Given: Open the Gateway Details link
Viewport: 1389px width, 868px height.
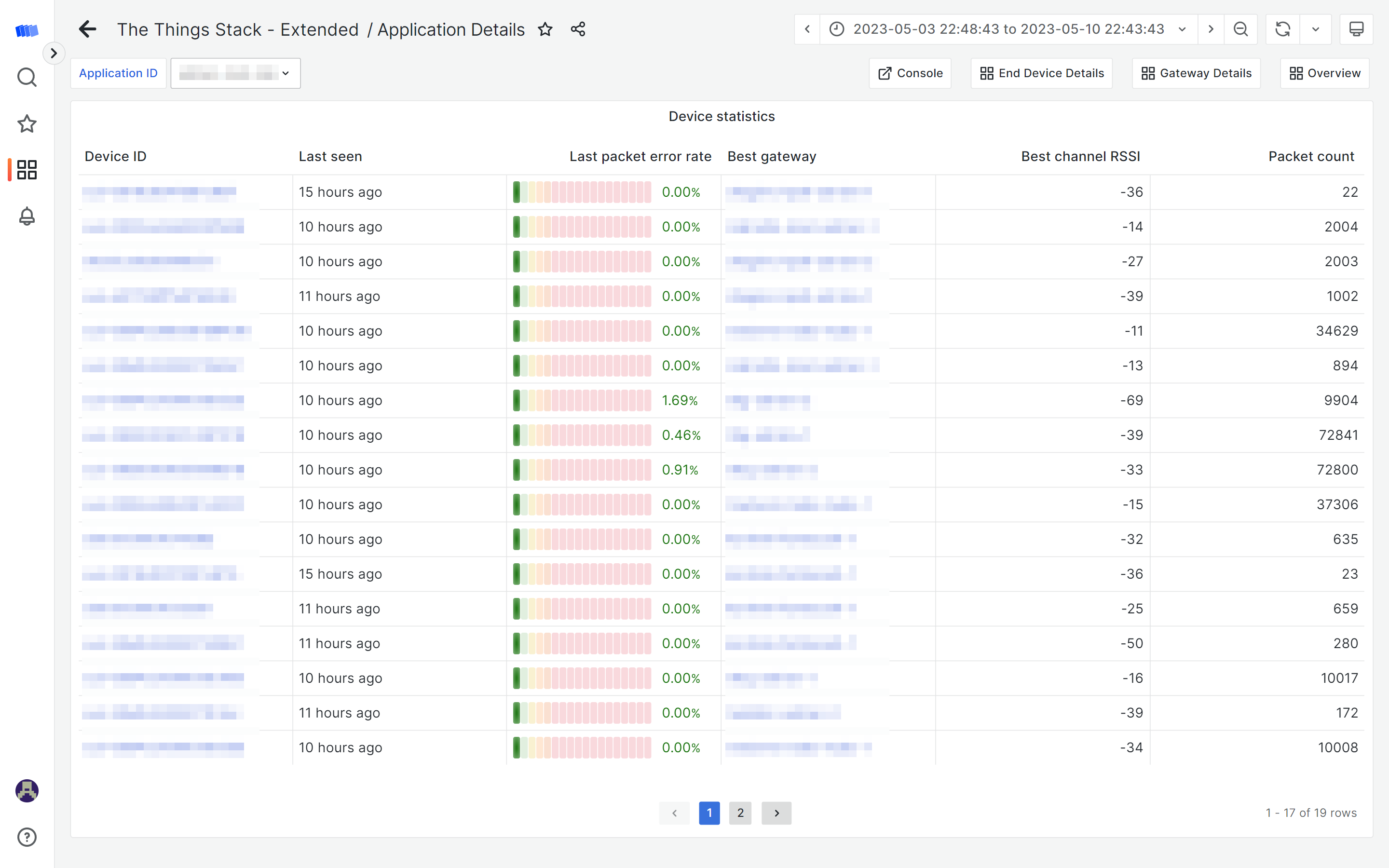Looking at the screenshot, I should click(x=1196, y=73).
